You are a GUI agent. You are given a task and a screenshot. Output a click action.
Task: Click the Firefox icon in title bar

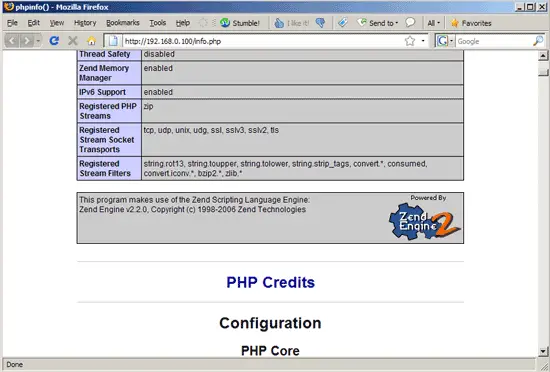click(x=9, y=7)
